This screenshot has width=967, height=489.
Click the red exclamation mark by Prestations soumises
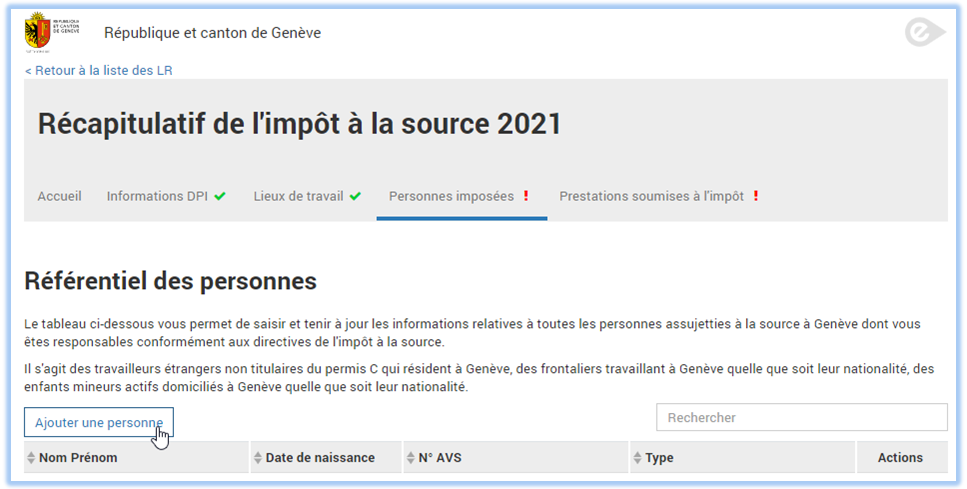(x=755, y=196)
